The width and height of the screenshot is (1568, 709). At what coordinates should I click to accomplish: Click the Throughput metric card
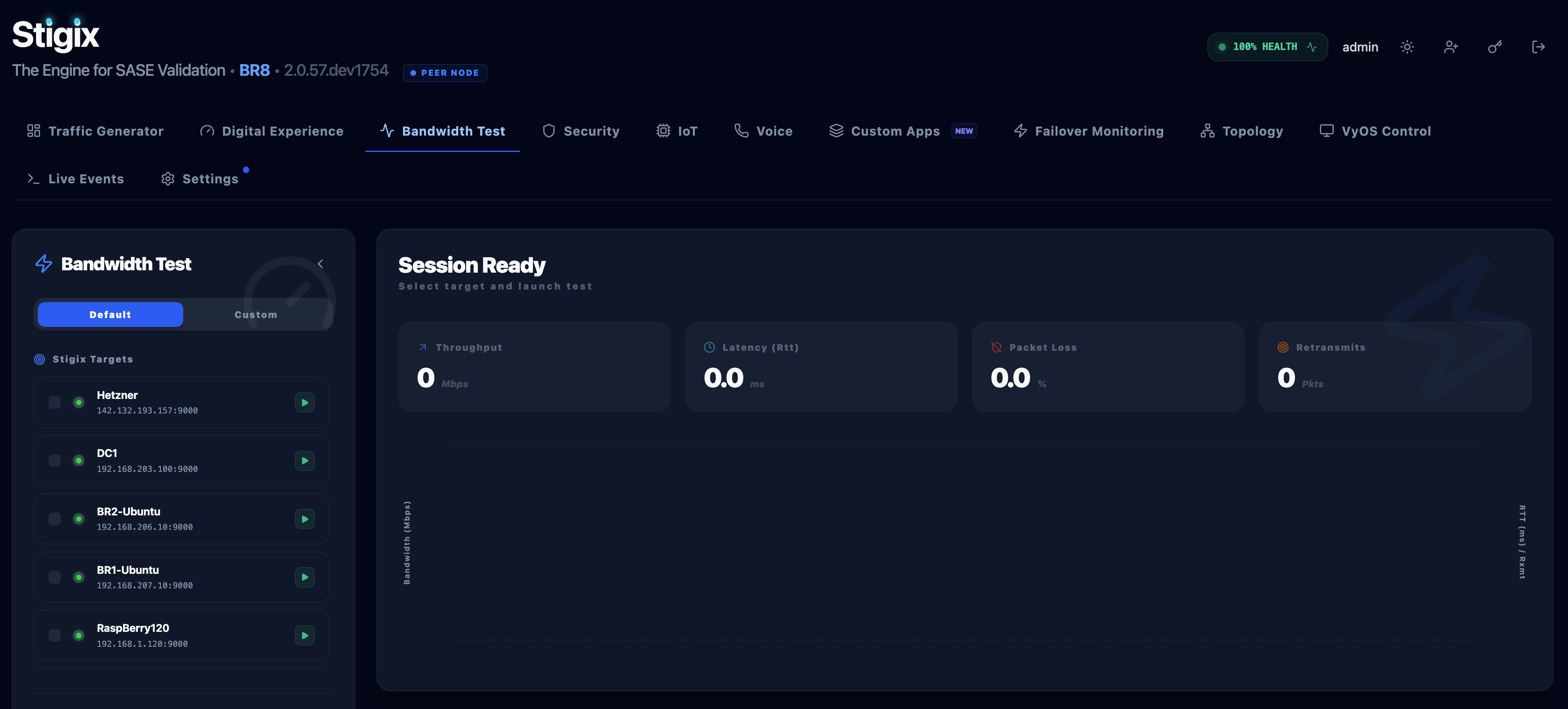534,367
